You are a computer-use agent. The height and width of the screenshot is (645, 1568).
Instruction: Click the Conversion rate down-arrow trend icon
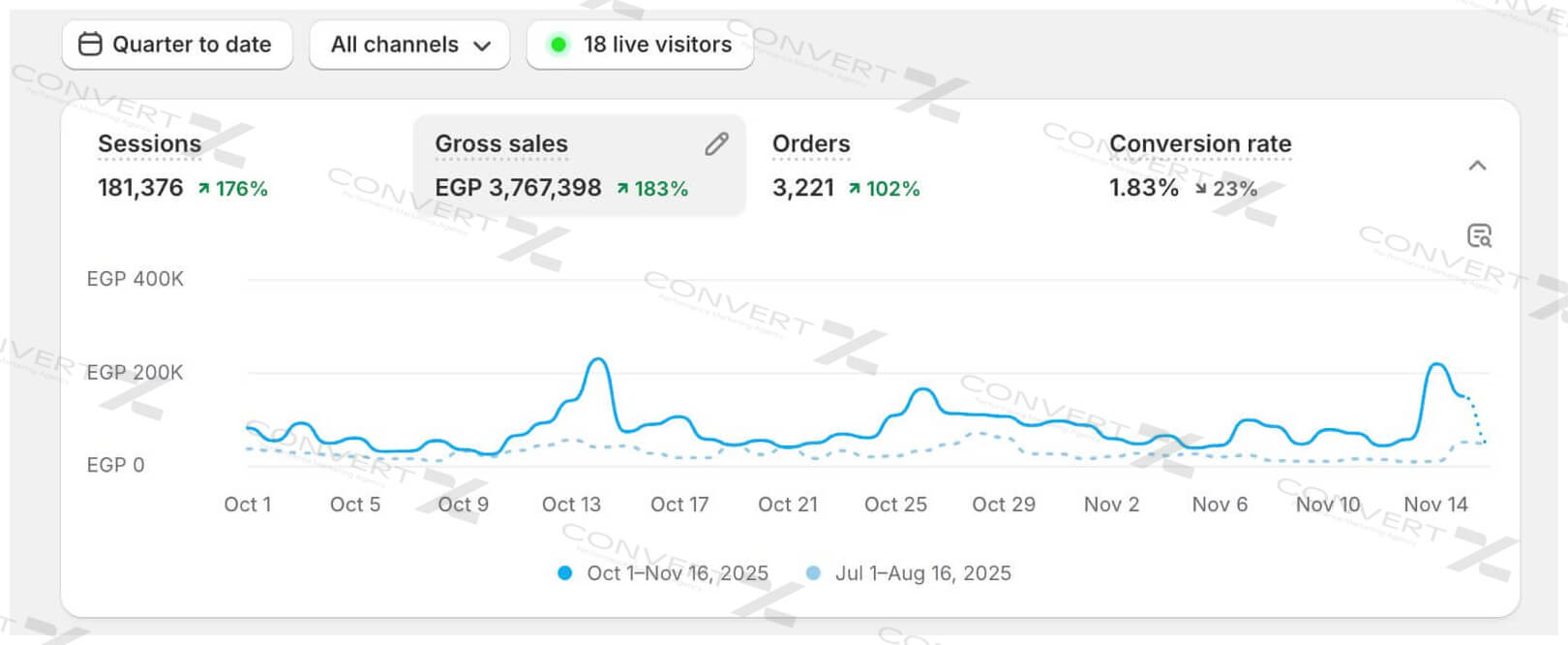point(1201,189)
